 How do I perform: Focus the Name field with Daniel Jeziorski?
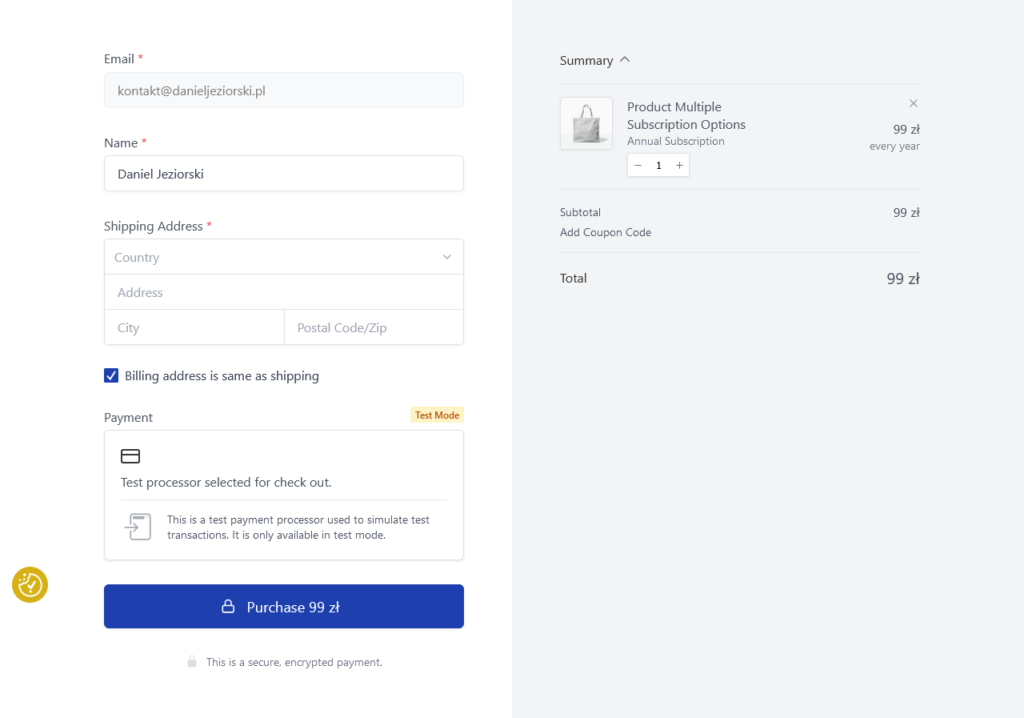(284, 174)
